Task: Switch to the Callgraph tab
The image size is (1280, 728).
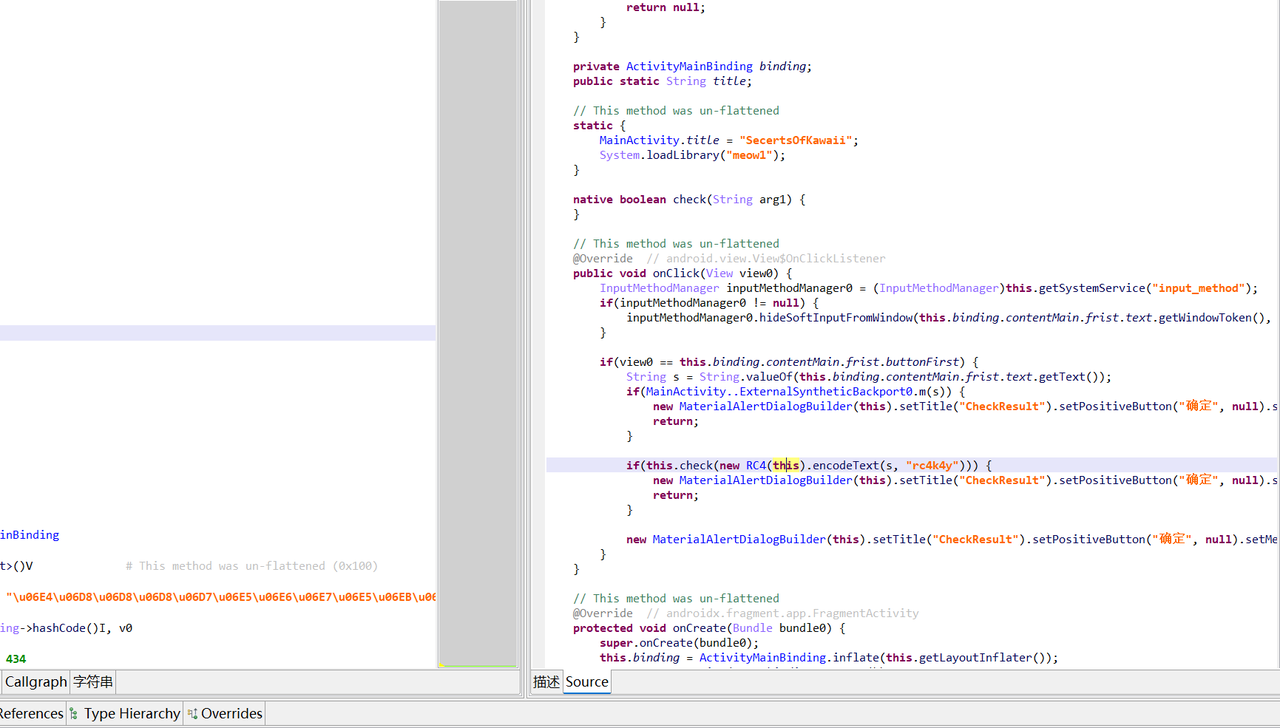Action: coord(36,682)
